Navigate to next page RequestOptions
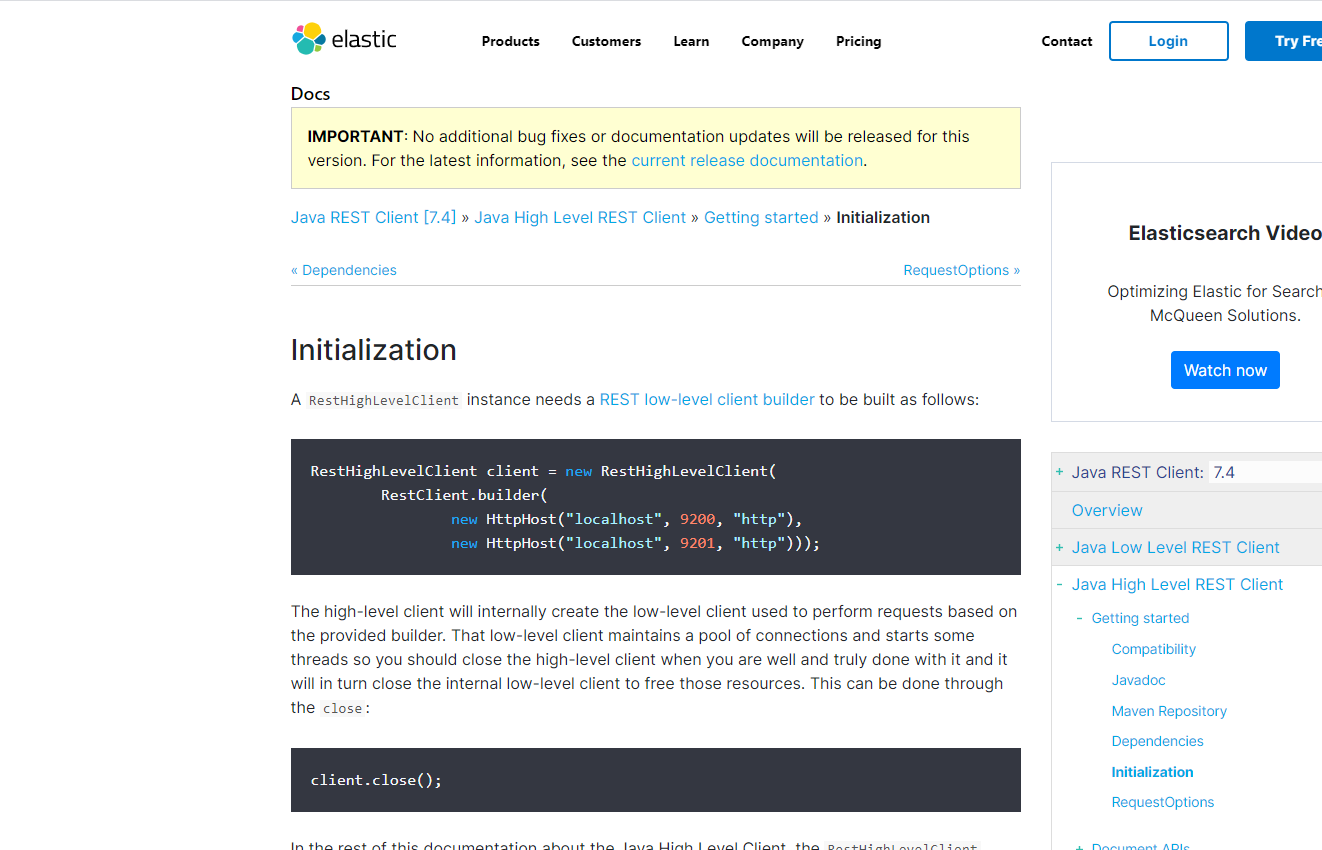The image size is (1322, 850). 962,270
